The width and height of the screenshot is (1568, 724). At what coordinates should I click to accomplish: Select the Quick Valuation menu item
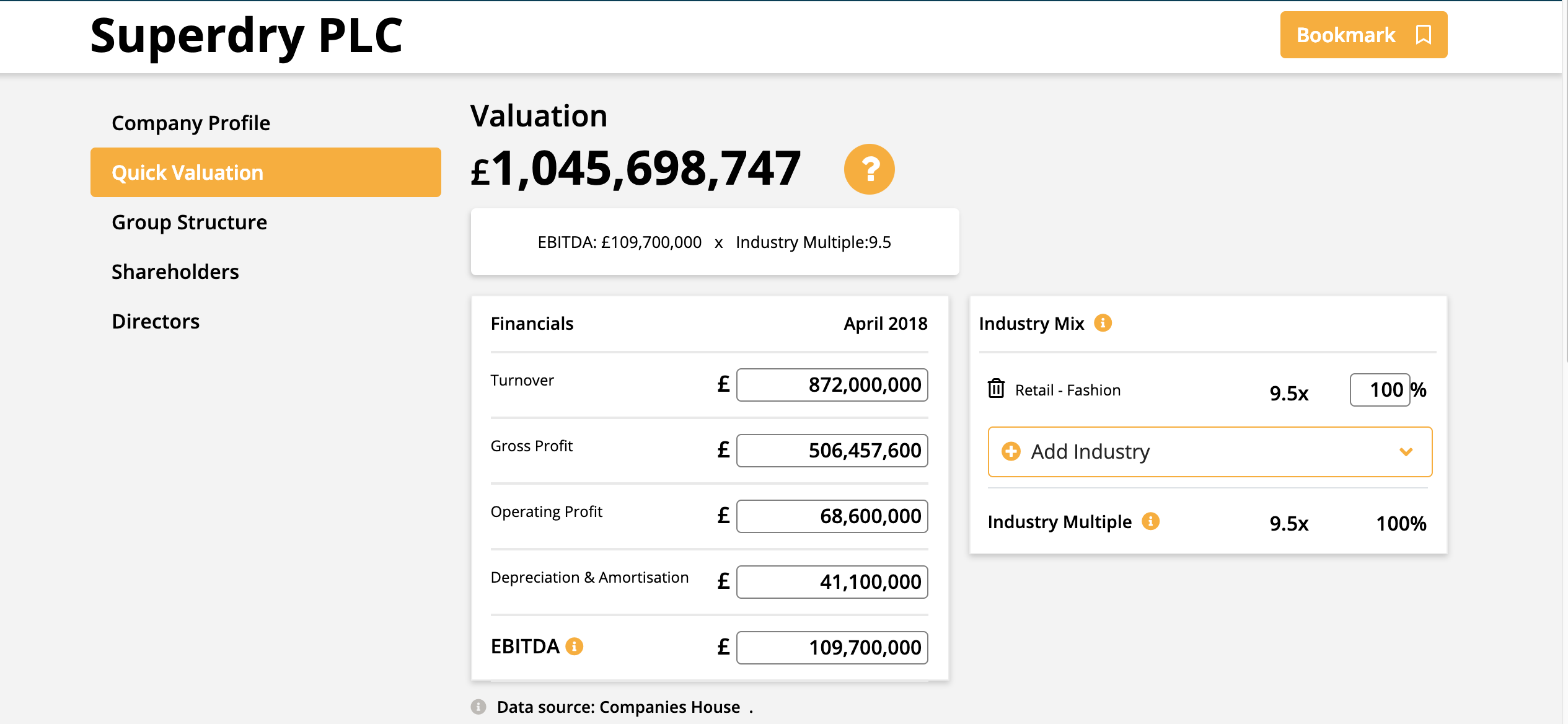tap(265, 172)
